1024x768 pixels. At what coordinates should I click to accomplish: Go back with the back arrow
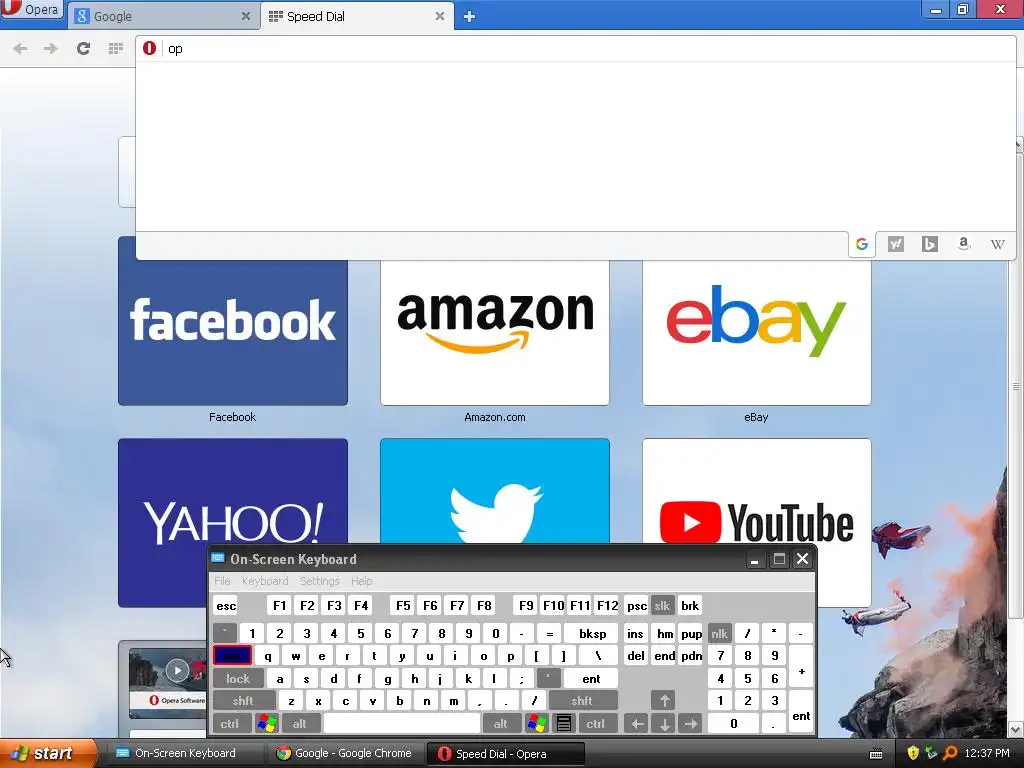point(20,48)
